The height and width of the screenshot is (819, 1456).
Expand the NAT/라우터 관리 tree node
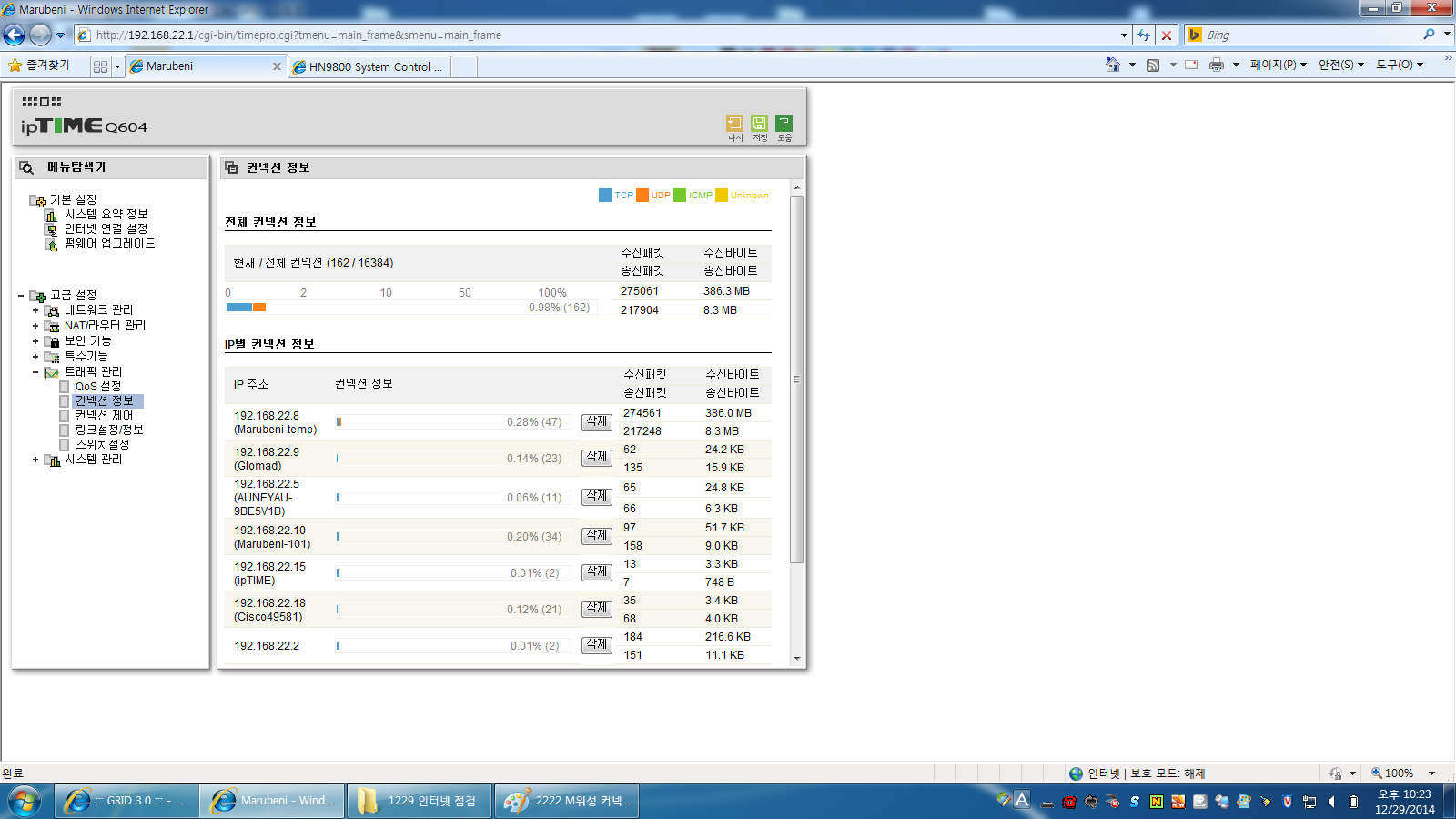click(35, 326)
